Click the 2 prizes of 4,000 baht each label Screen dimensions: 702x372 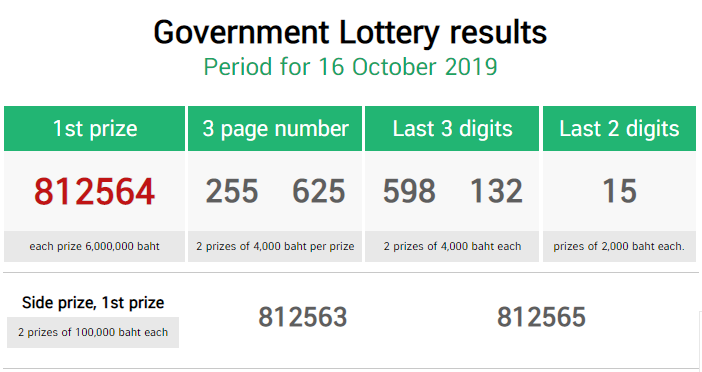click(452, 246)
